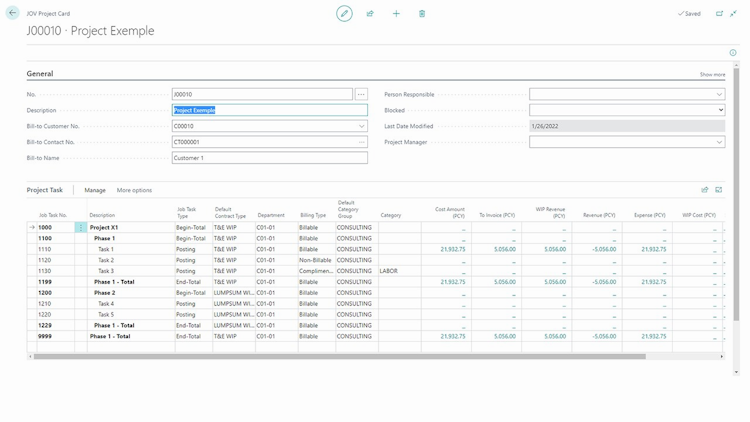Click the No. field ellipsis button
This screenshot has height=422, width=750.
(x=361, y=94)
